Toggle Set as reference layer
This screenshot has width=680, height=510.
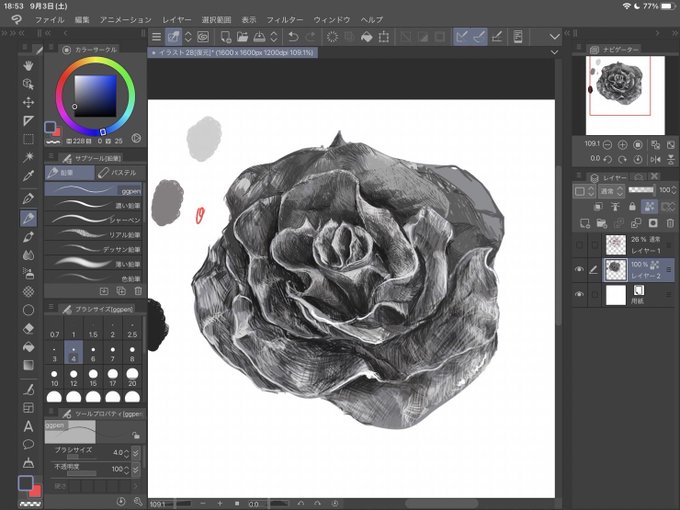tap(615, 206)
